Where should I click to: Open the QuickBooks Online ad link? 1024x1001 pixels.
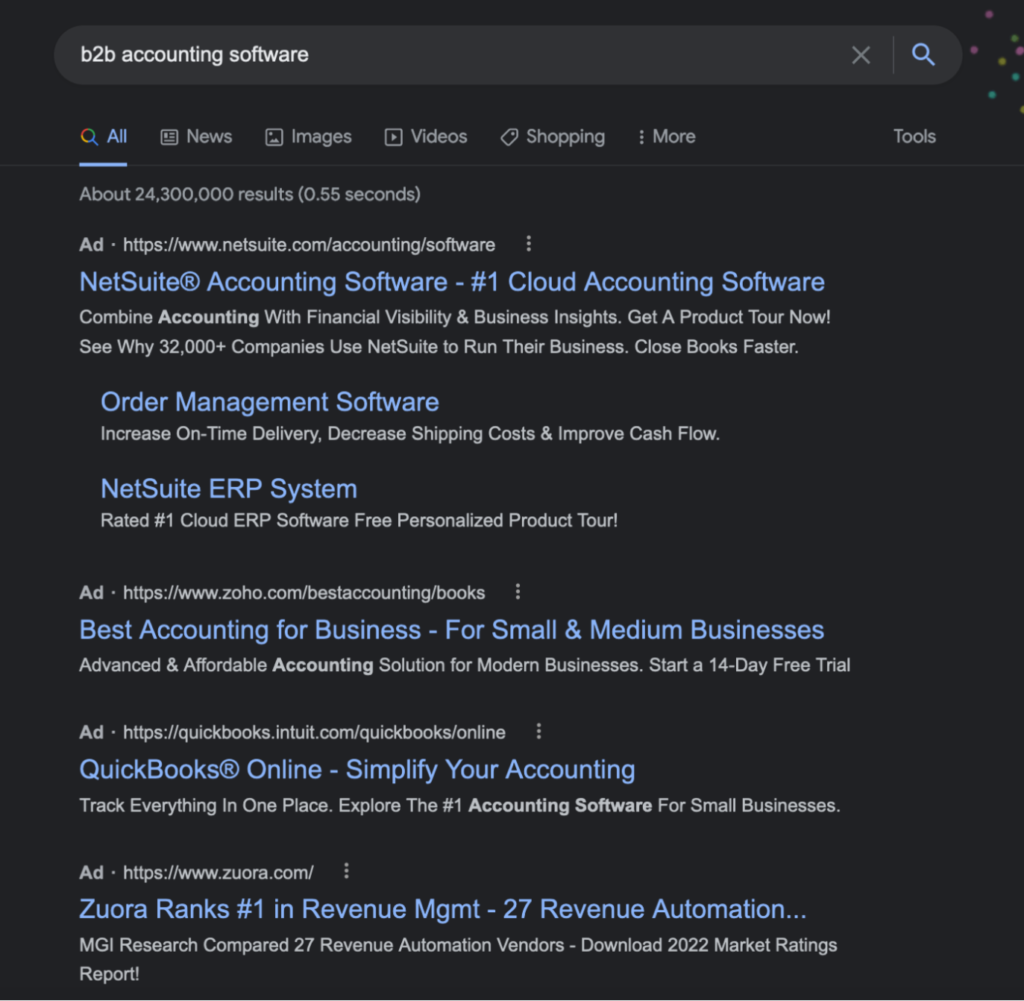[x=357, y=770]
